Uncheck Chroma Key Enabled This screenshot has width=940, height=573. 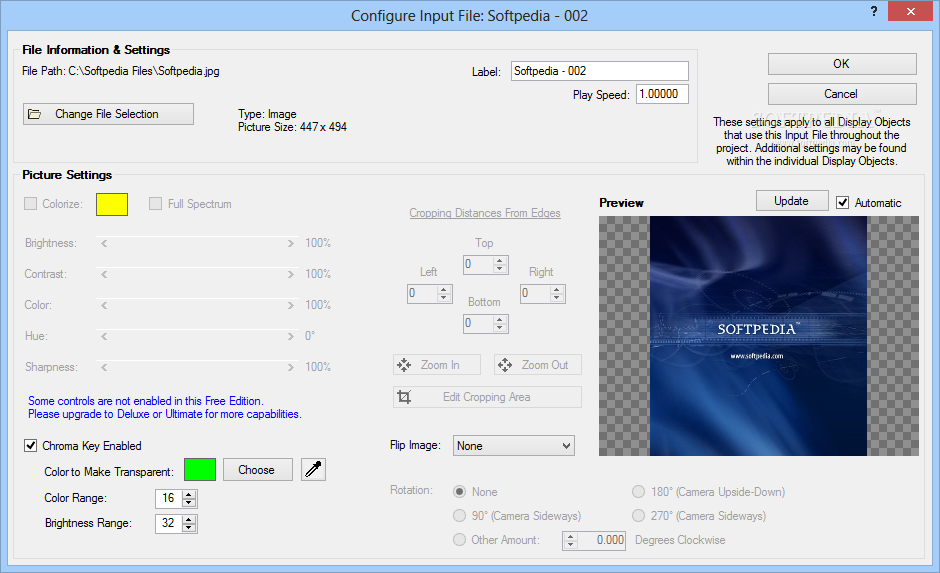coord(31,445)
